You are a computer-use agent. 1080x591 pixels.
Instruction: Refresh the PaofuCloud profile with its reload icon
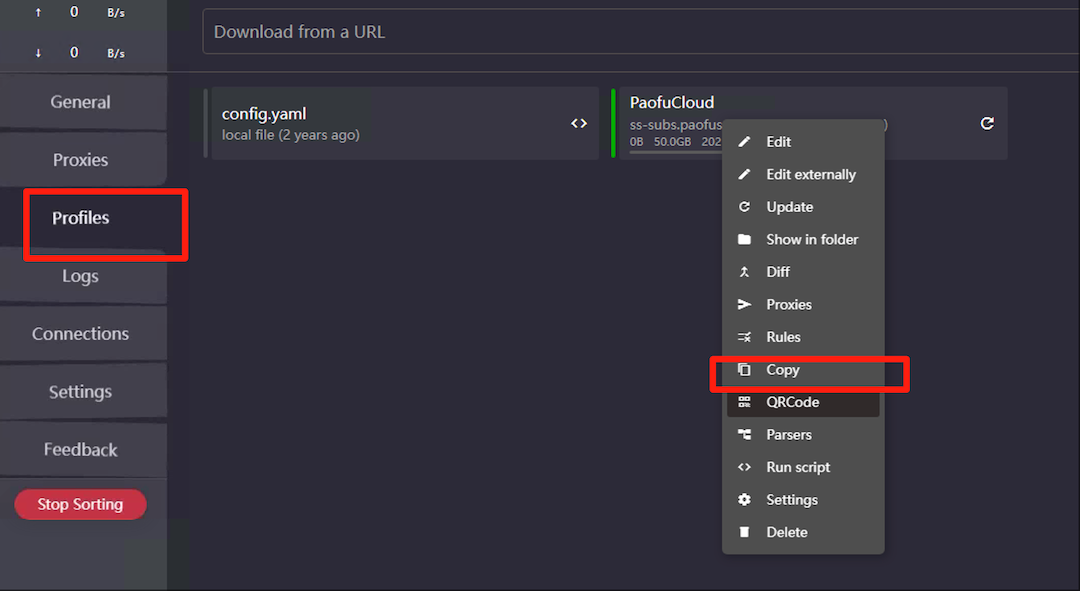pos(987,123)
